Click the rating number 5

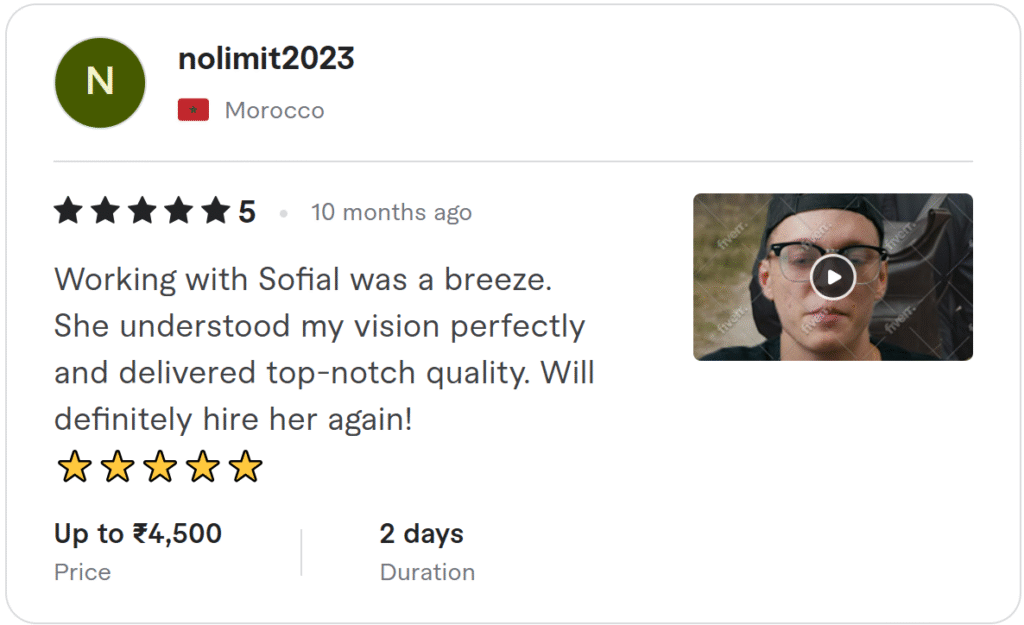[247, 212]
